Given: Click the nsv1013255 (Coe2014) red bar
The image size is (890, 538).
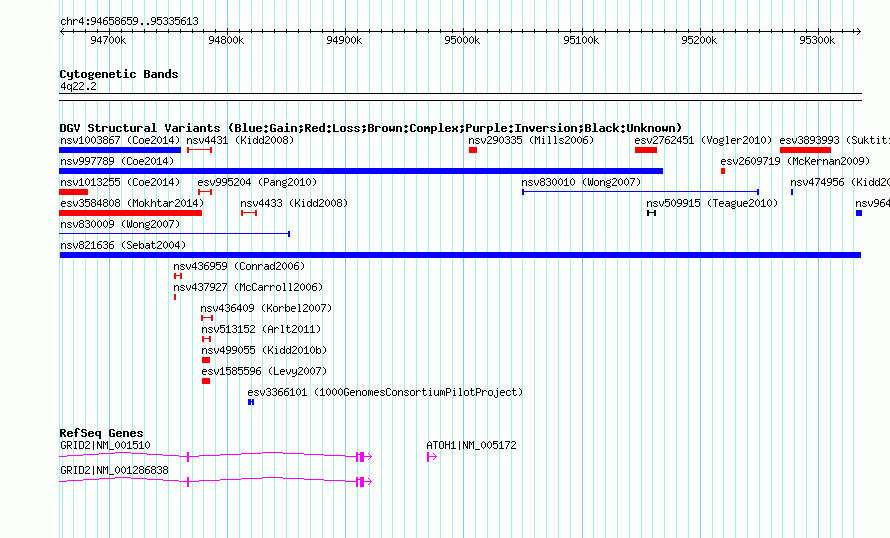Looking at the screenshot, I should (x=73, y=192).
